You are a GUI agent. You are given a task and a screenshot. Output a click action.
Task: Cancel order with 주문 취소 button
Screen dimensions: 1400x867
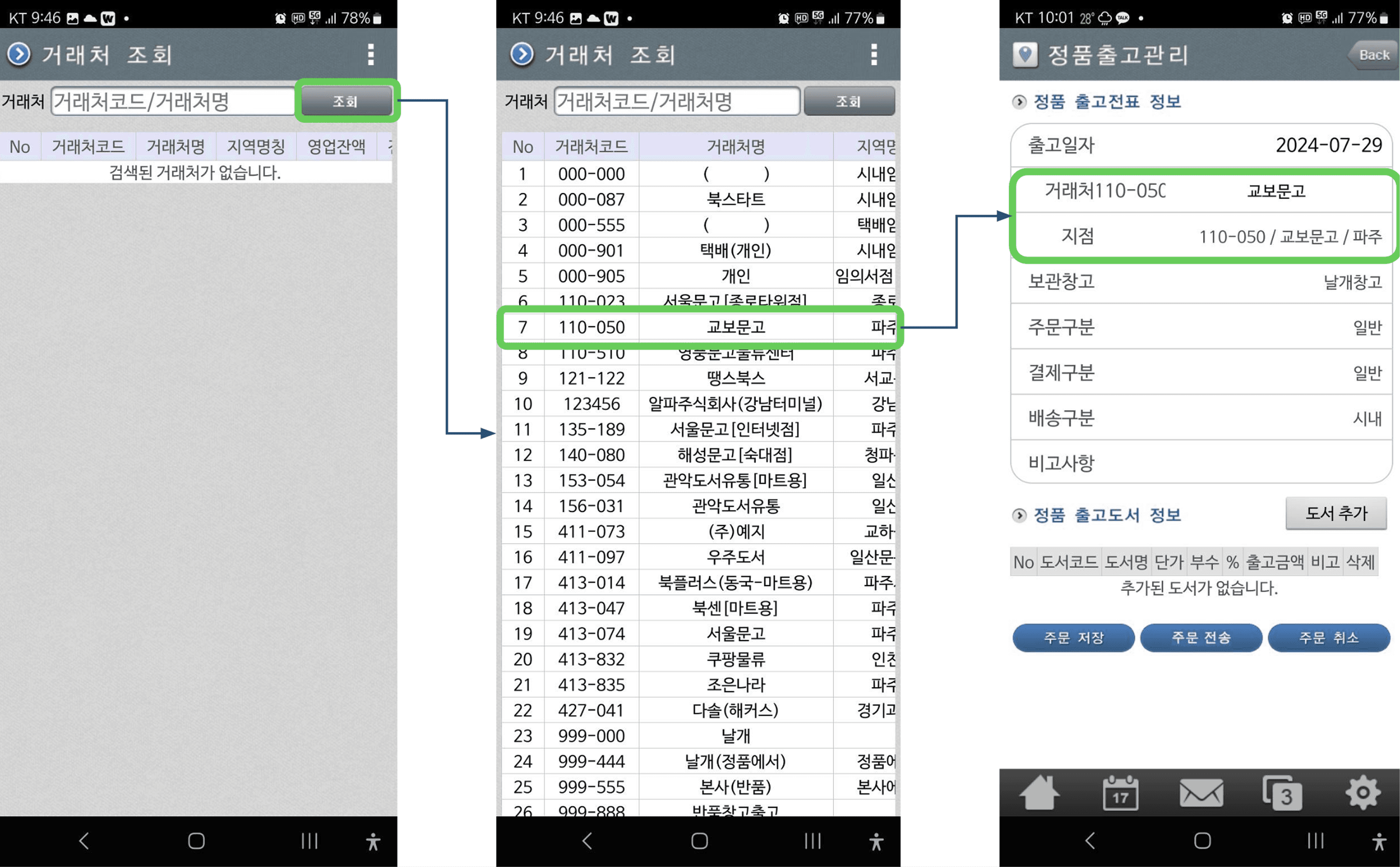1328,637
